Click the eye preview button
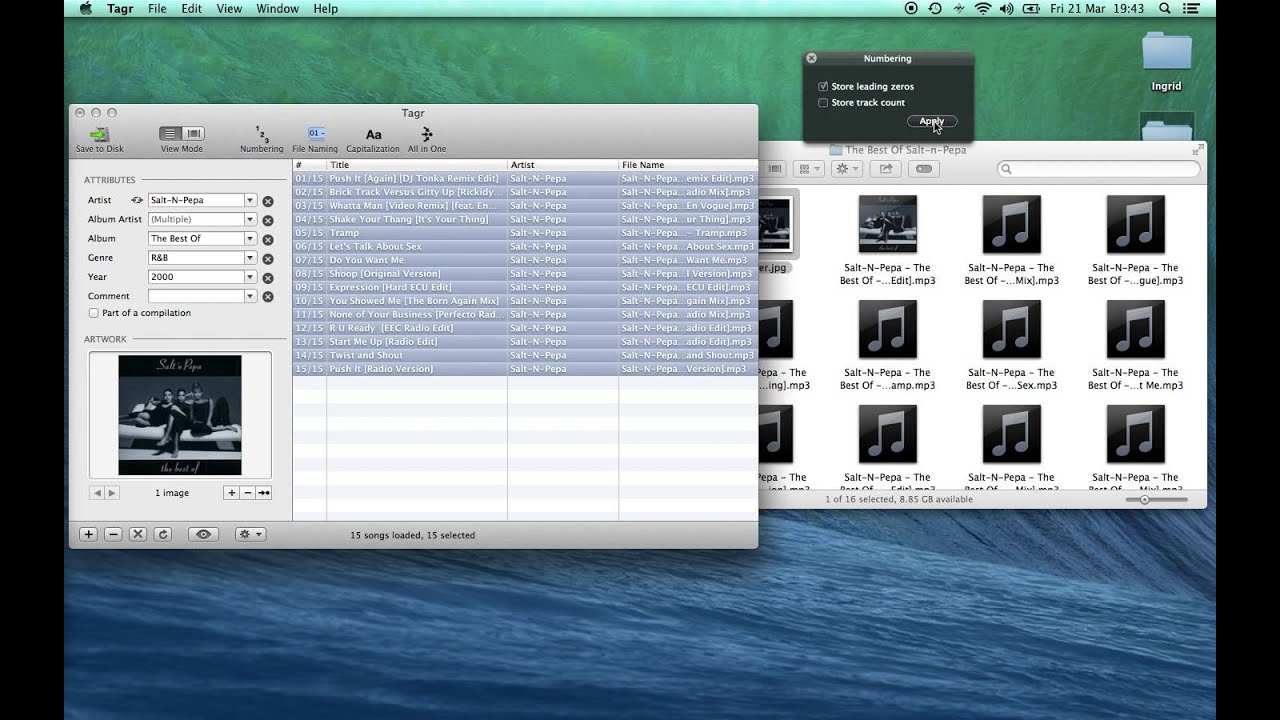1280x720 pixels. pos(203,535)
